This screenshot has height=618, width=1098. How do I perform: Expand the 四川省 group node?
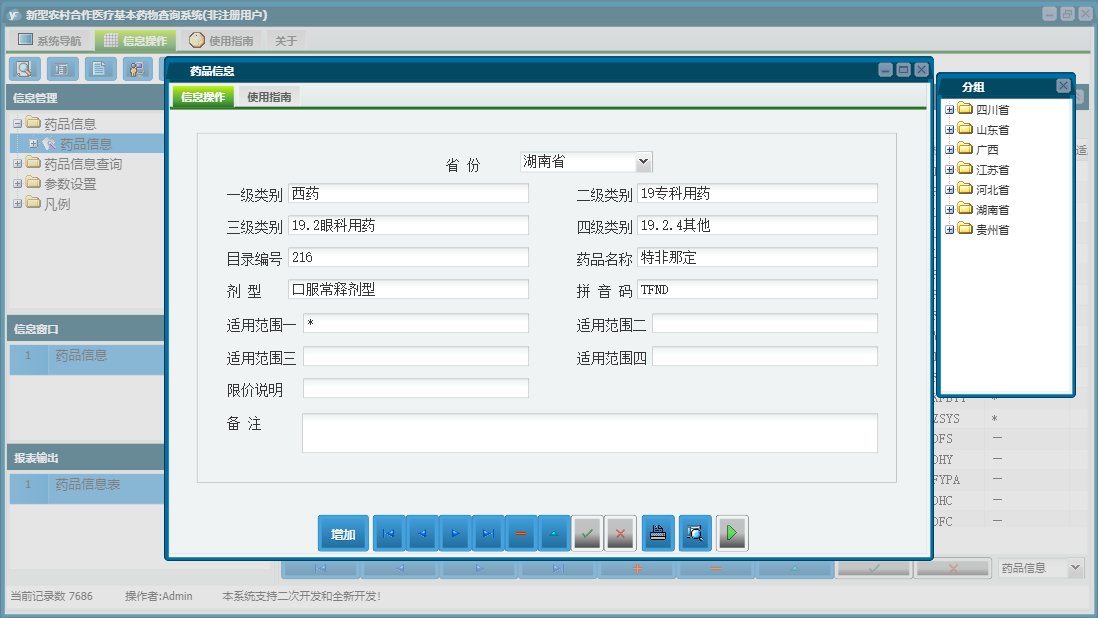[x=950, y=109]
